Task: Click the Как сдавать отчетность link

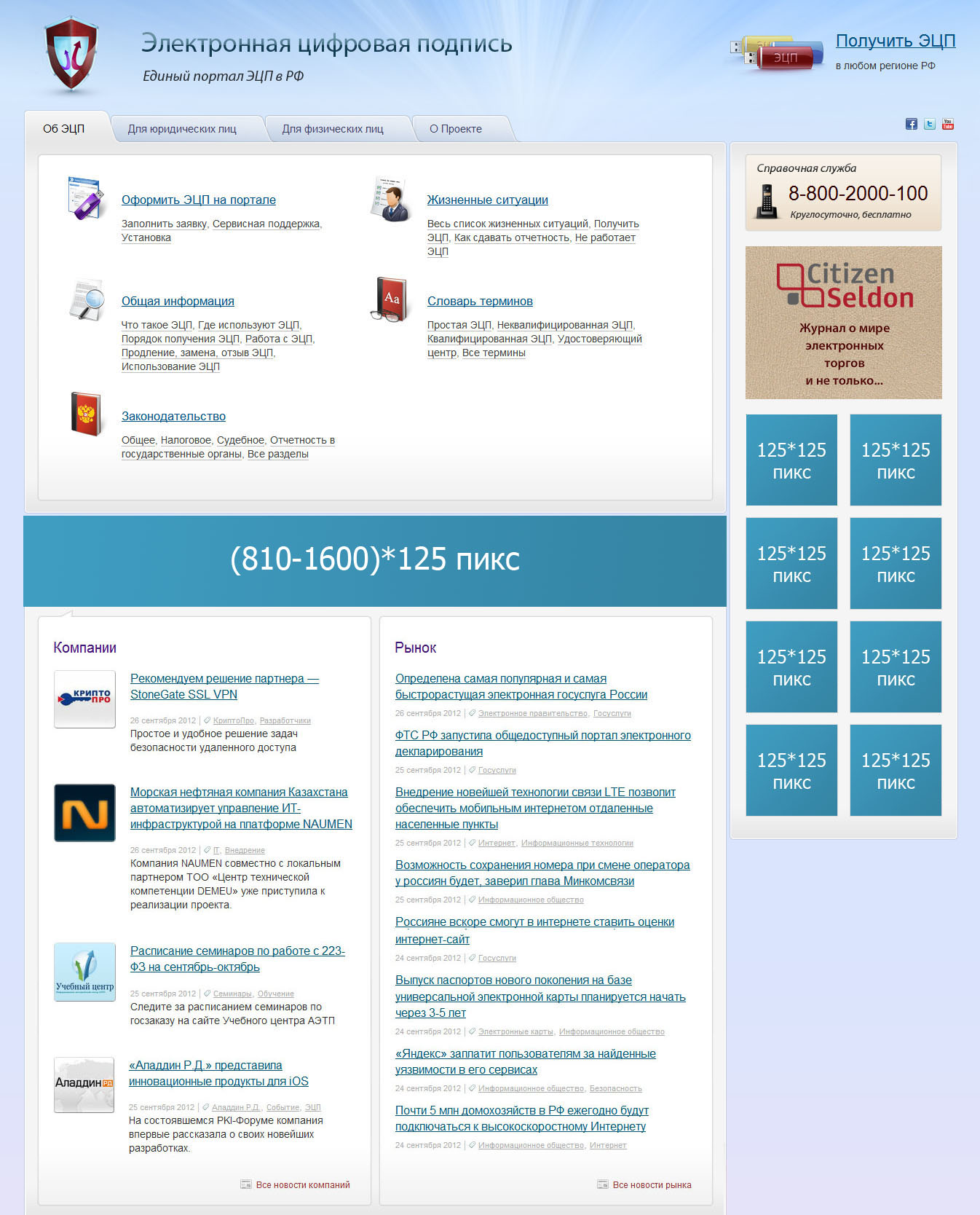Action: coord(511,237)
